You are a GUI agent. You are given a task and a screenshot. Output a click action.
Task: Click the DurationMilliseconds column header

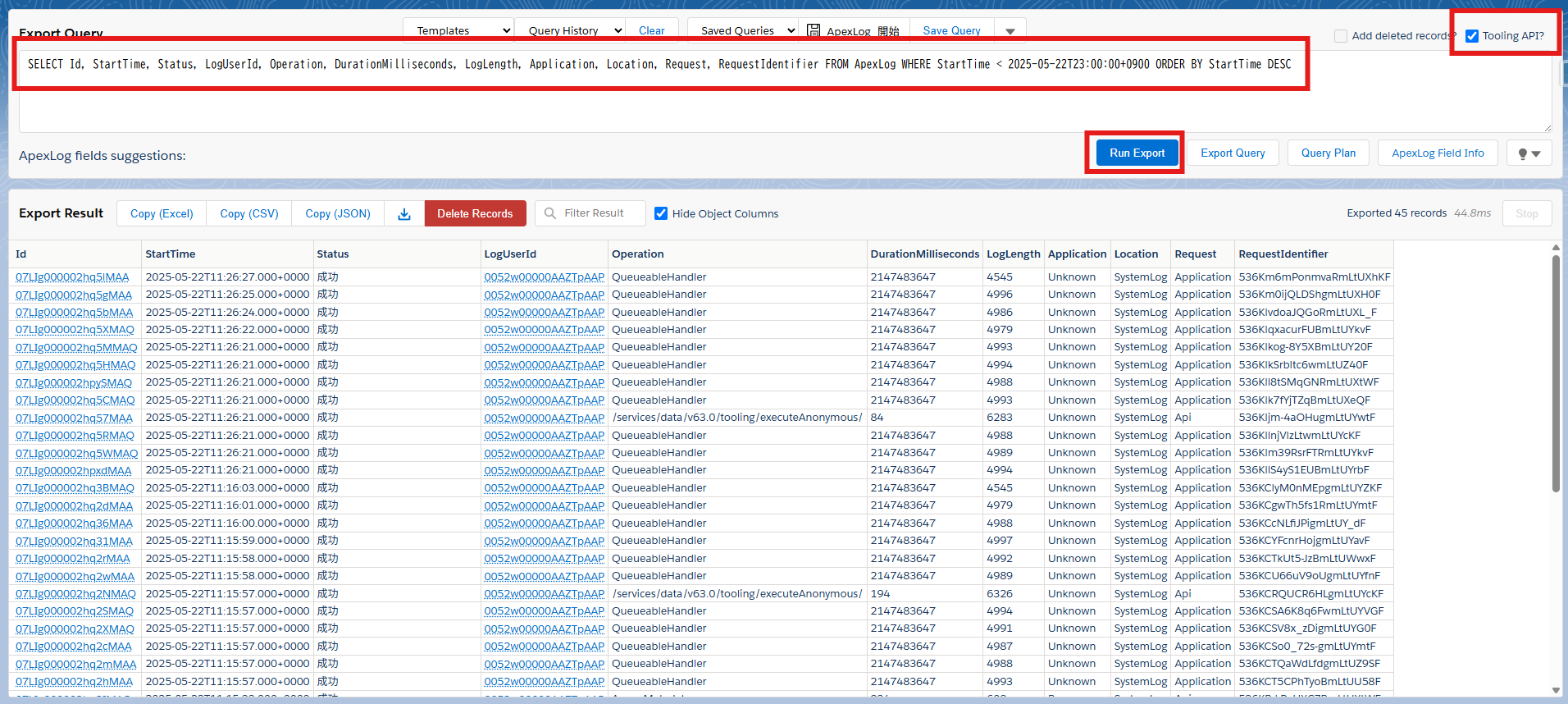(925, 254)
